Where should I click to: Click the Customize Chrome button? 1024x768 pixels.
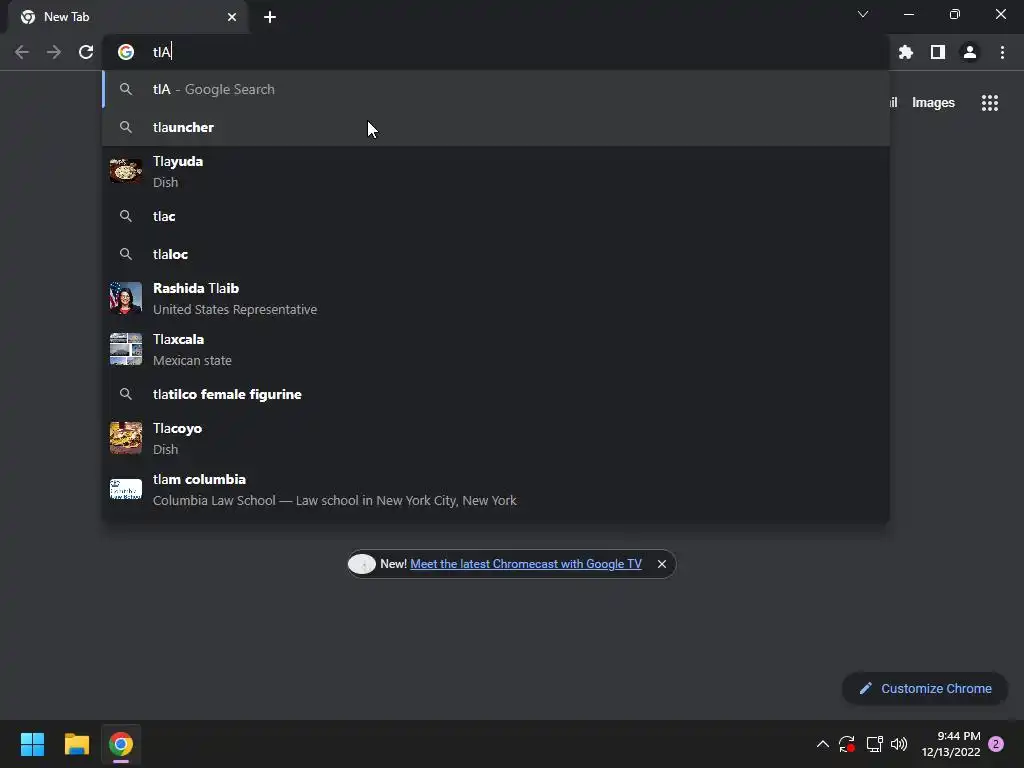click(x=925, y=688)
